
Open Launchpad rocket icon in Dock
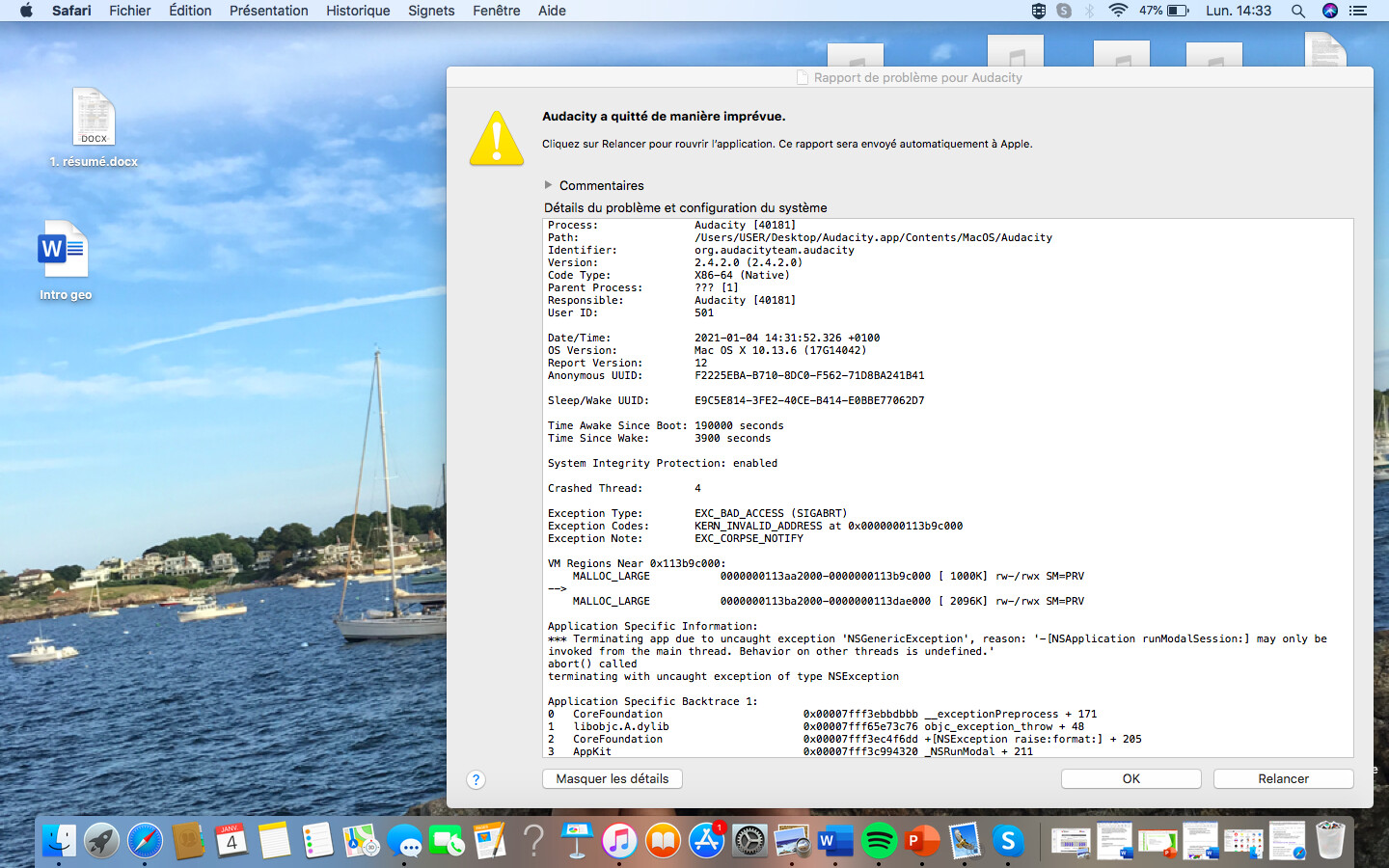(x=101, y=841)
